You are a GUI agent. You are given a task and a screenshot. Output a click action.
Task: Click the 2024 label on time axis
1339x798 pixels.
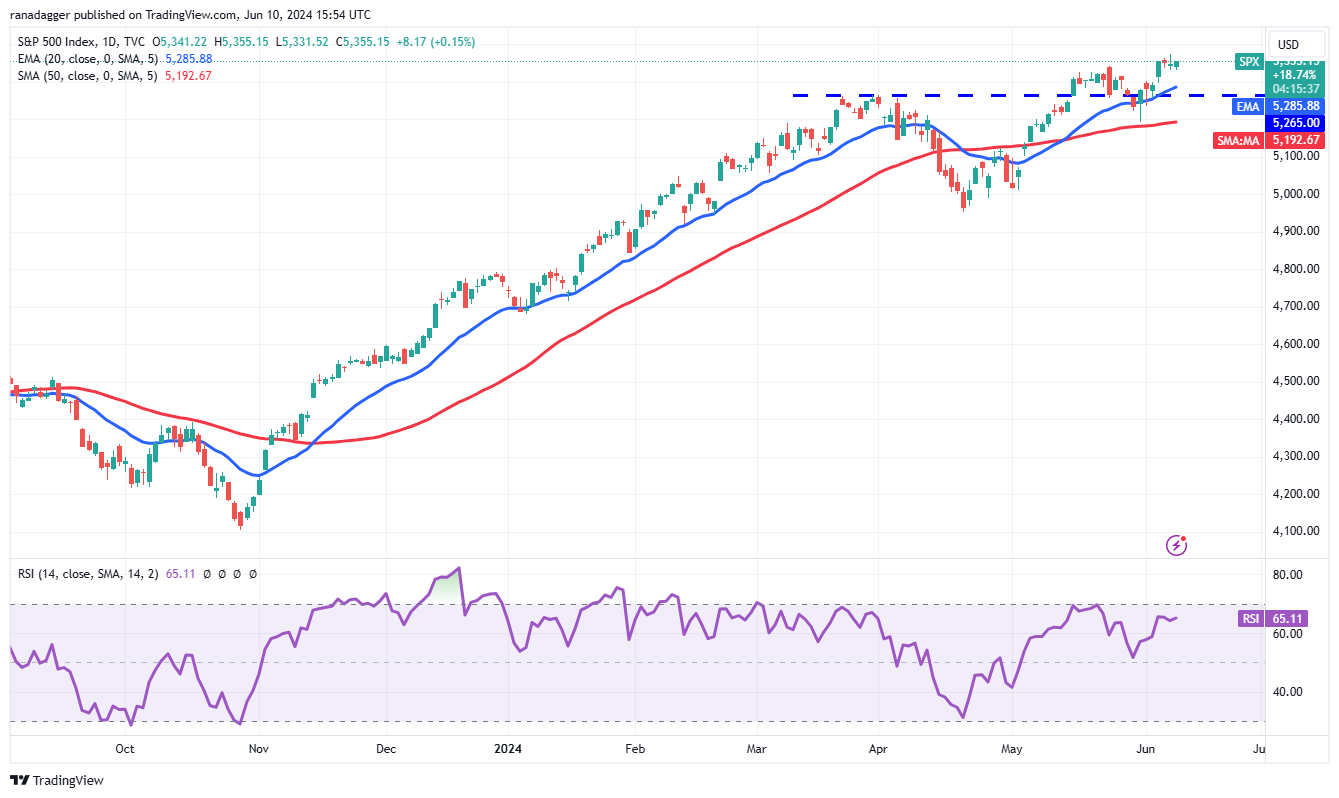[508, 748]
